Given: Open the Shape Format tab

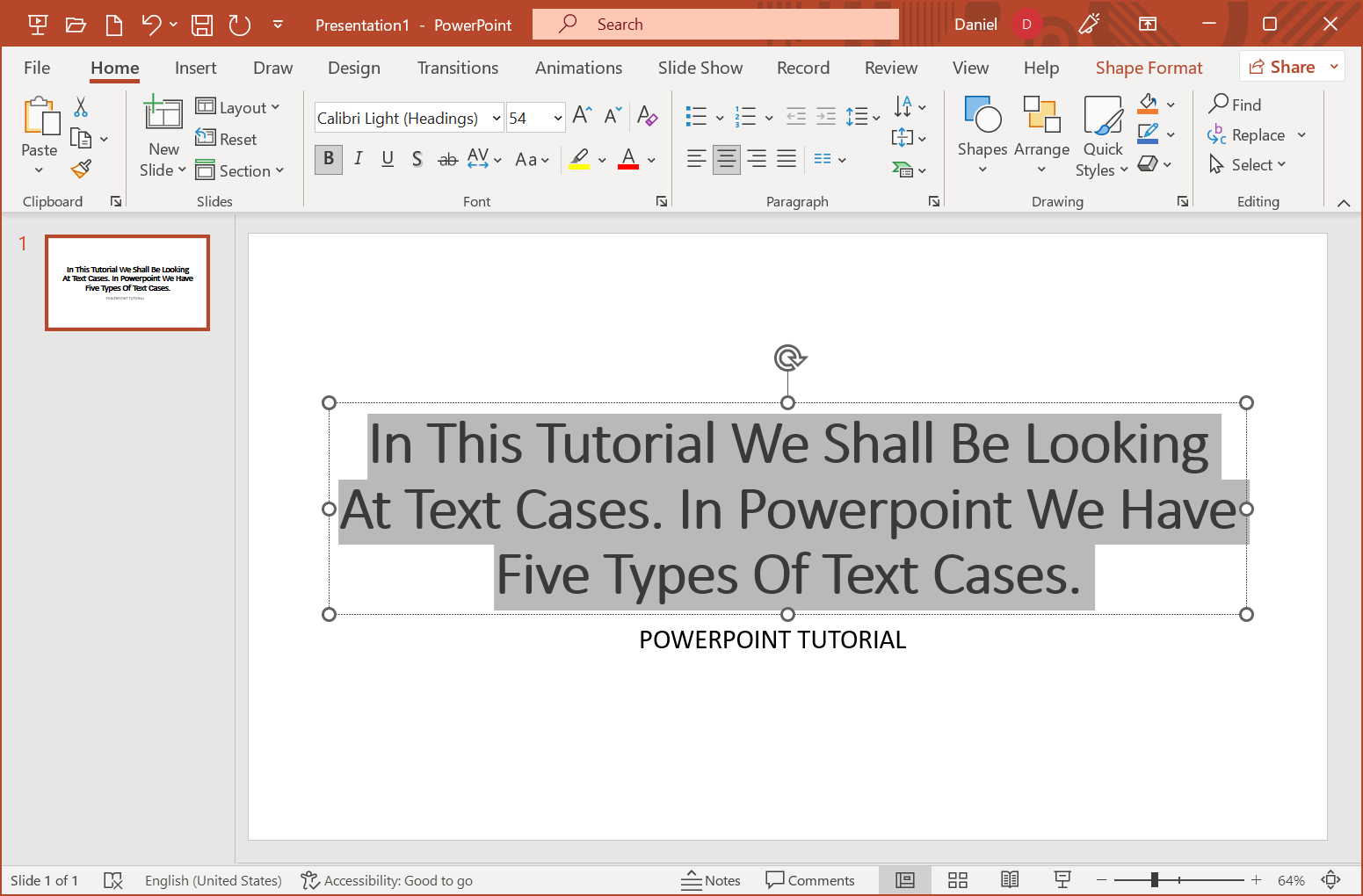Looking at the screenshot, I should click(x=1149, y=67).
